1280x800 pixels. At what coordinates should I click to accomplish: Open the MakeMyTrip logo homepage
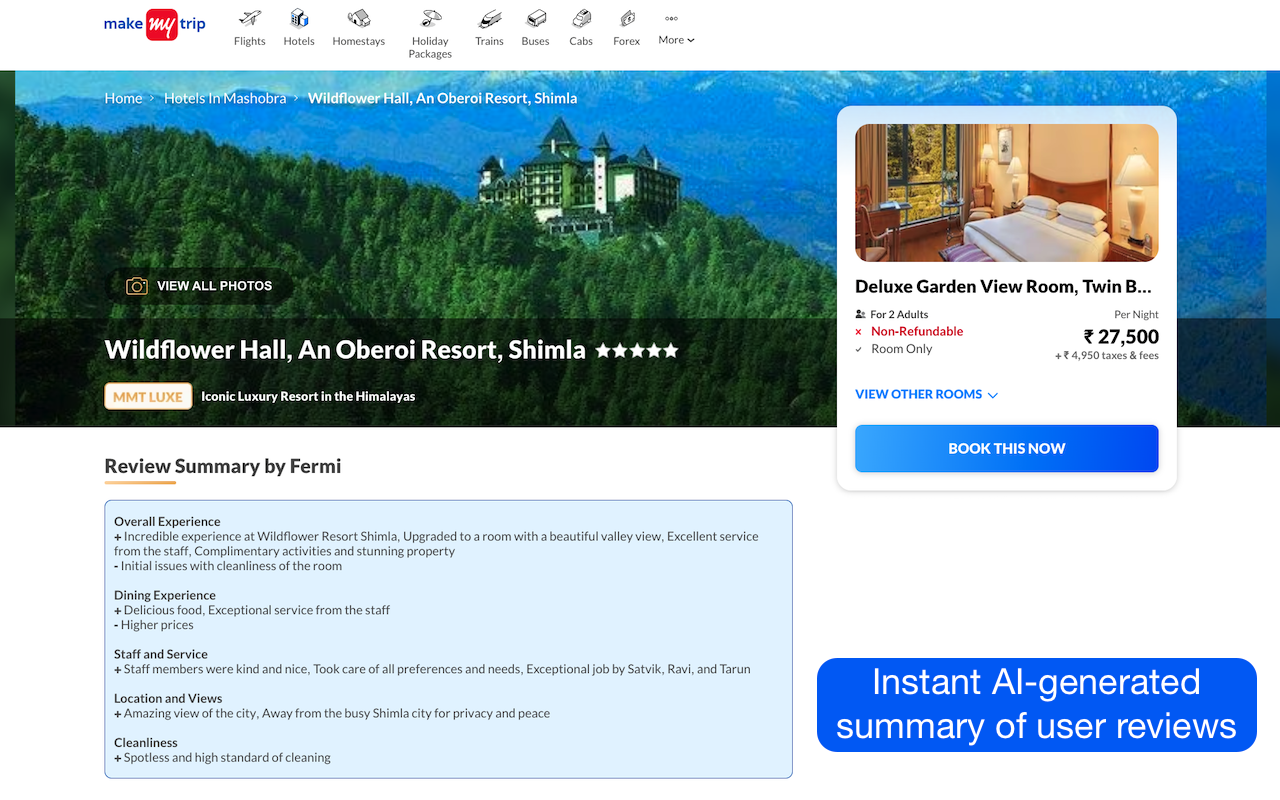click(155, 24)
